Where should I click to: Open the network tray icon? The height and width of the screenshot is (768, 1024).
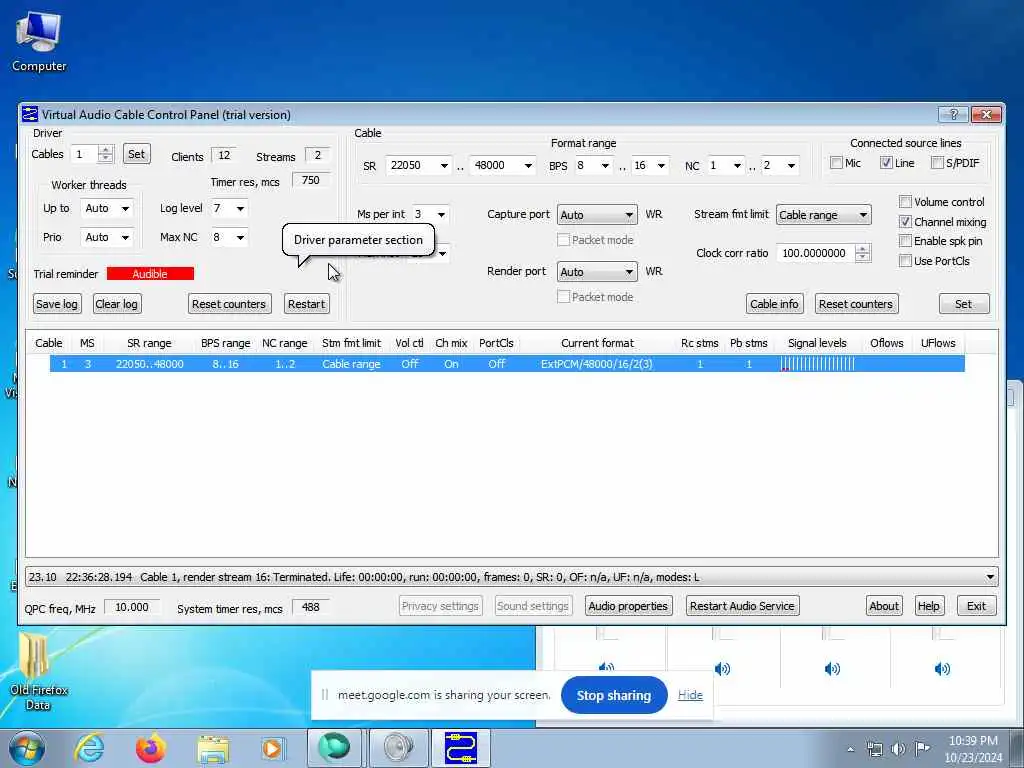[874, 749]
